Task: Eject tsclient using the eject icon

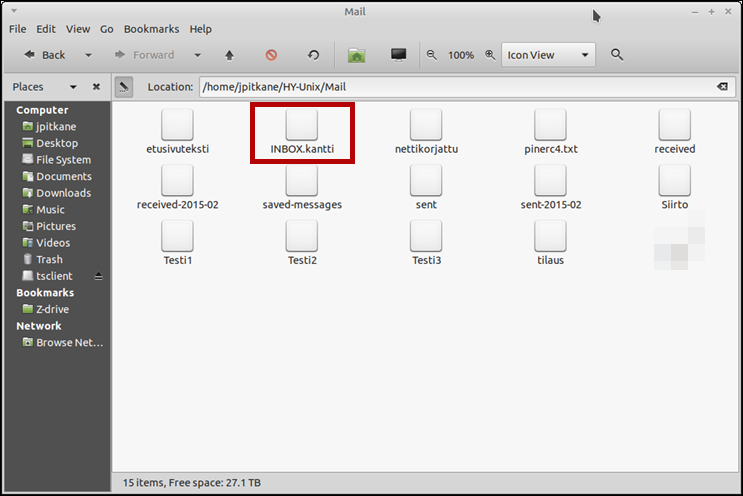Action: click(x=98, y=276)
